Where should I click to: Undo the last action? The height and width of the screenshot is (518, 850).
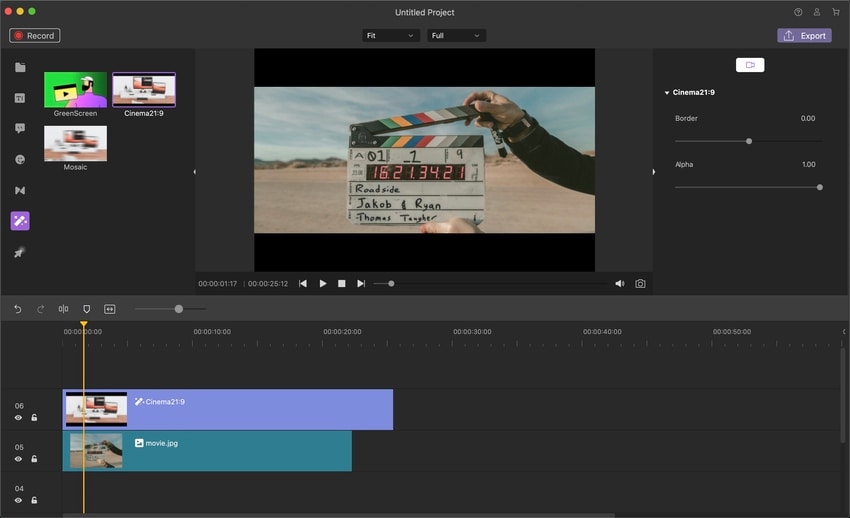coord(18,309)
